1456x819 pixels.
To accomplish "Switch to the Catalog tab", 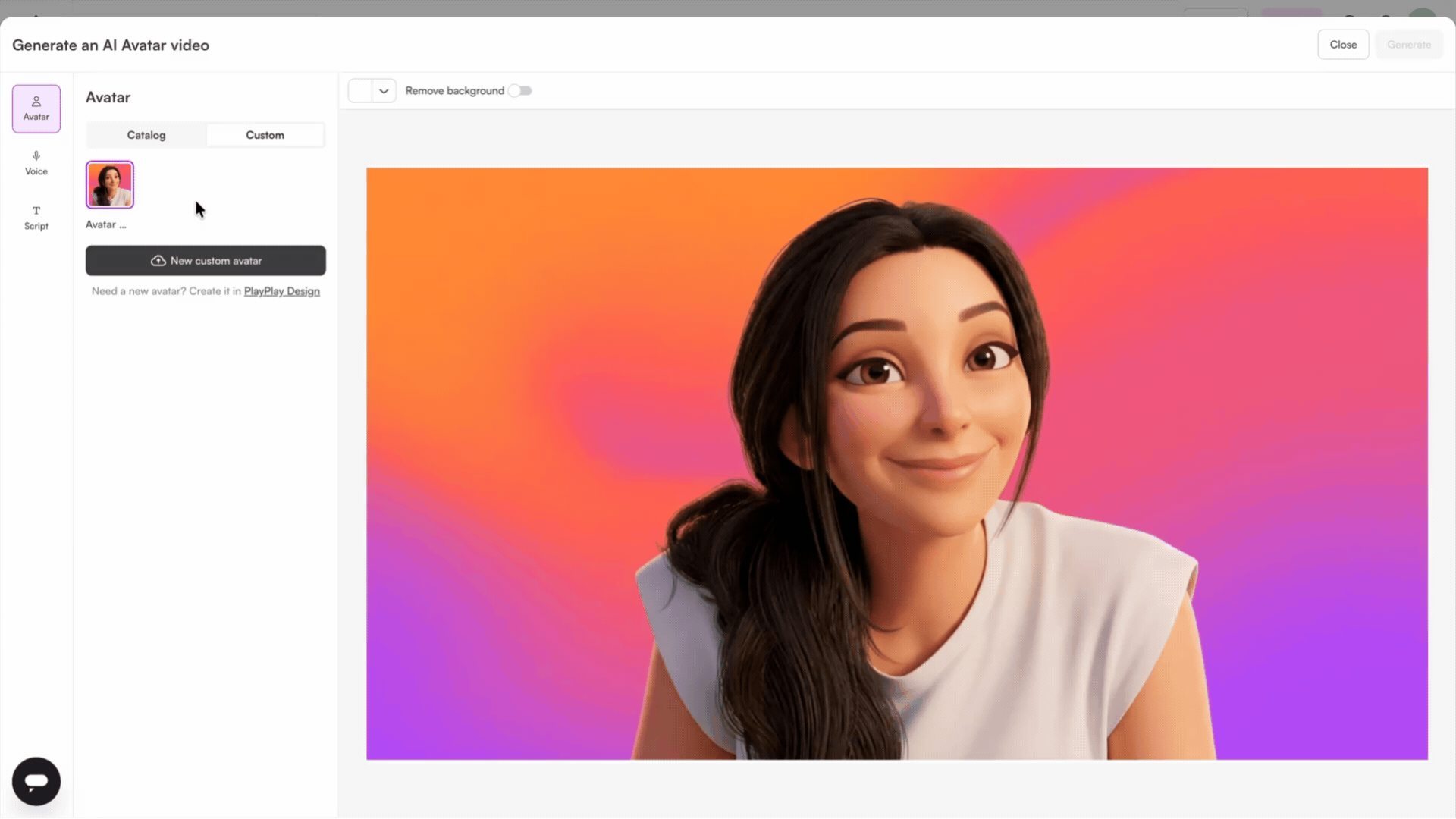I will pyautogui.click(x=146, y=135).
